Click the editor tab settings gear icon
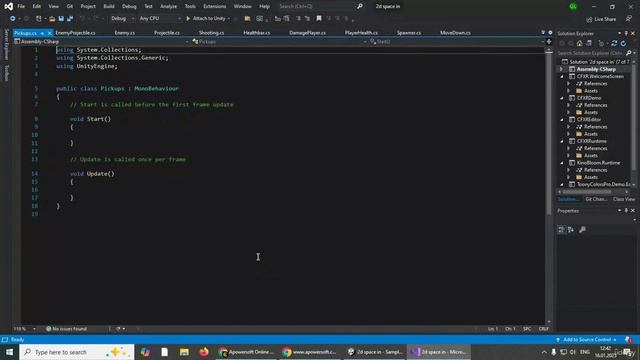The width and height of the screenshot is (640, 360). (x=550, y=33)
